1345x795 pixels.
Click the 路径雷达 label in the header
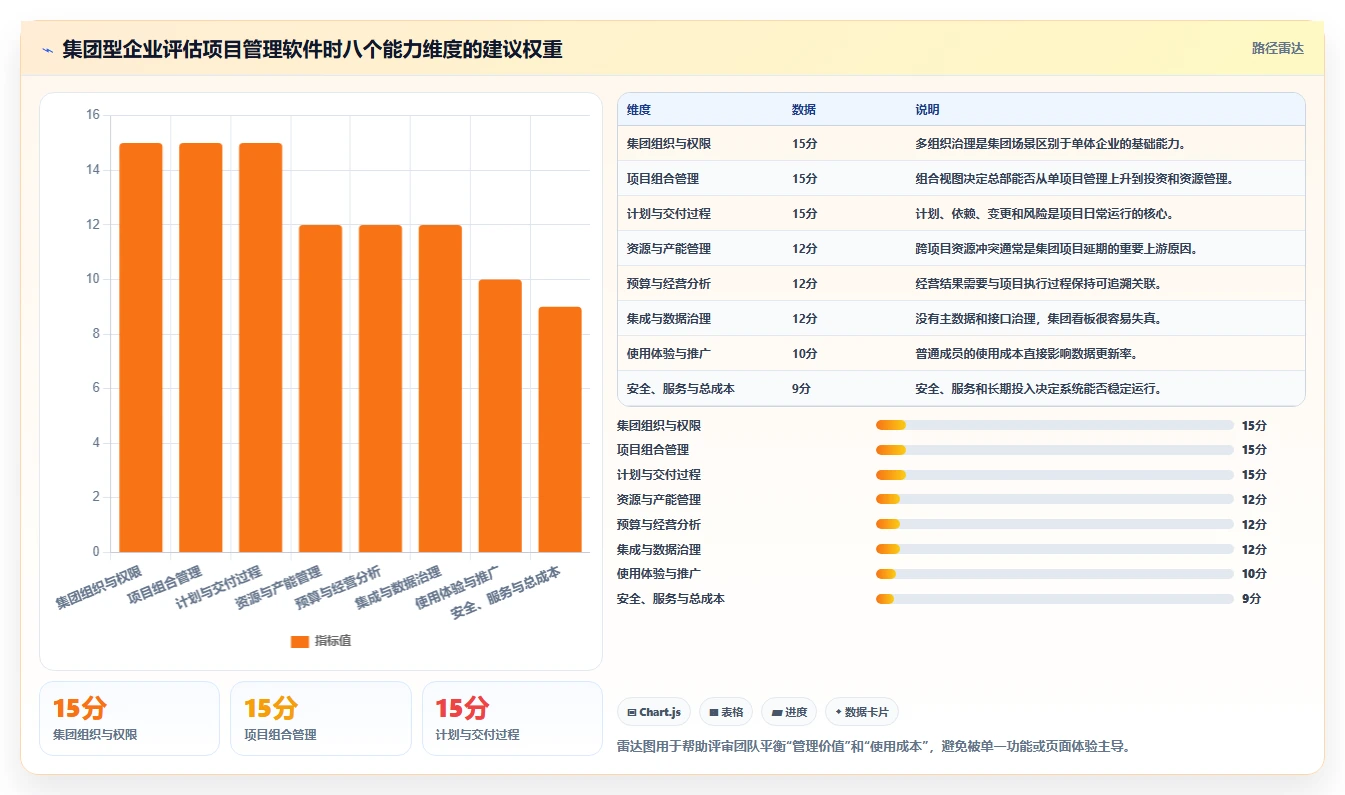[x=1278, y=48]
